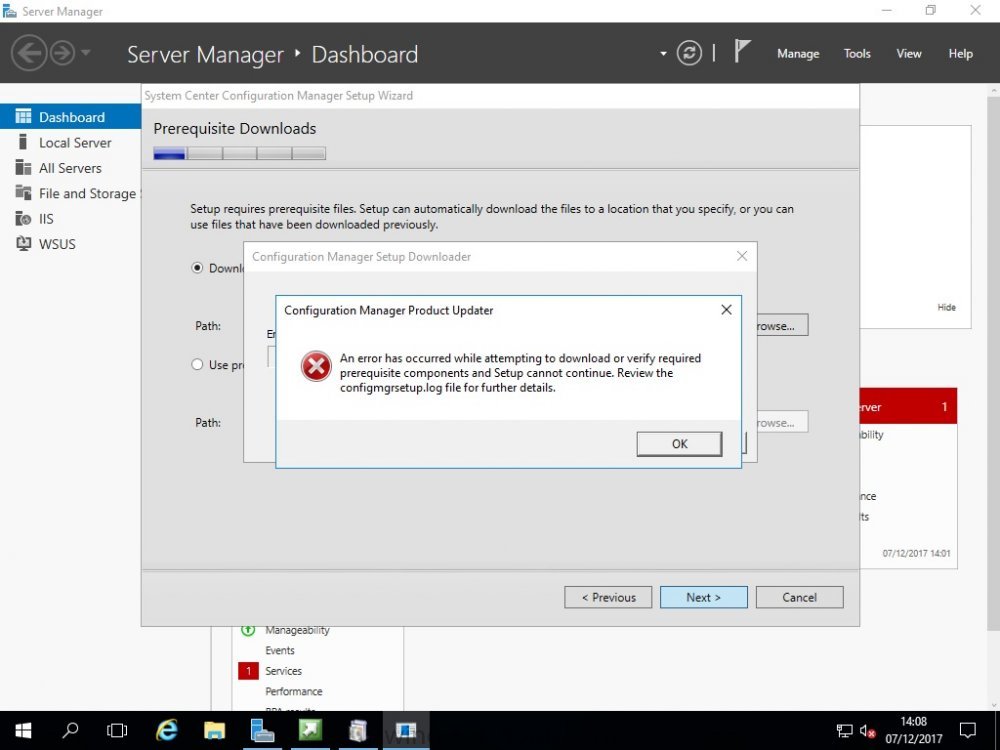Close the Configuration Manager Setup Downloader window
Viewport: 1000px width, 750px height.
pyautogui.click(x=742, y=256)
